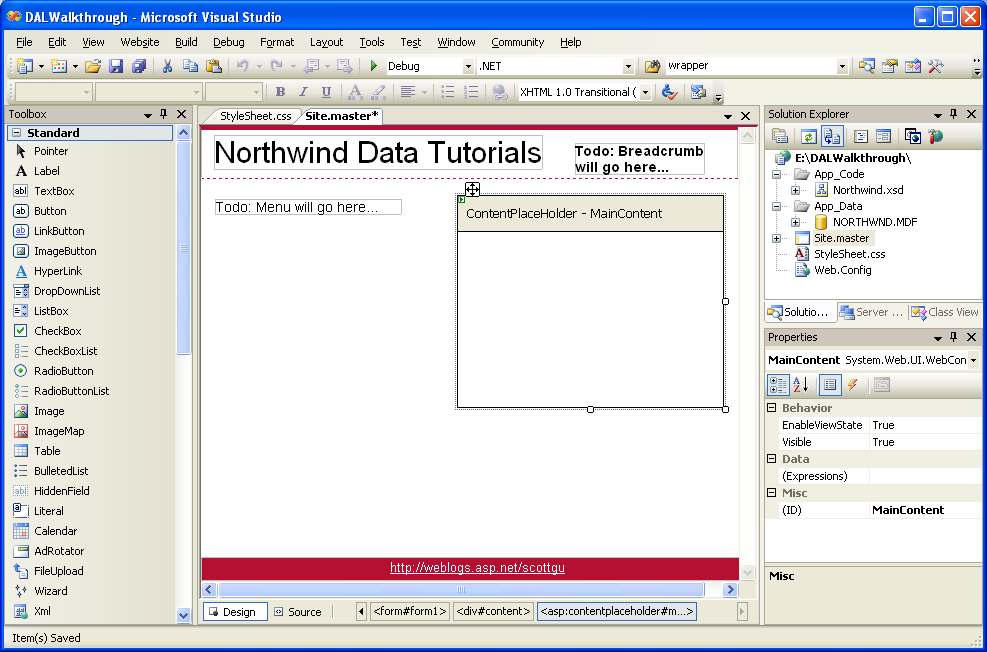Click the Bold formatting icon
The height and width of the screenshot is (652, 987).
pos(280,93)
